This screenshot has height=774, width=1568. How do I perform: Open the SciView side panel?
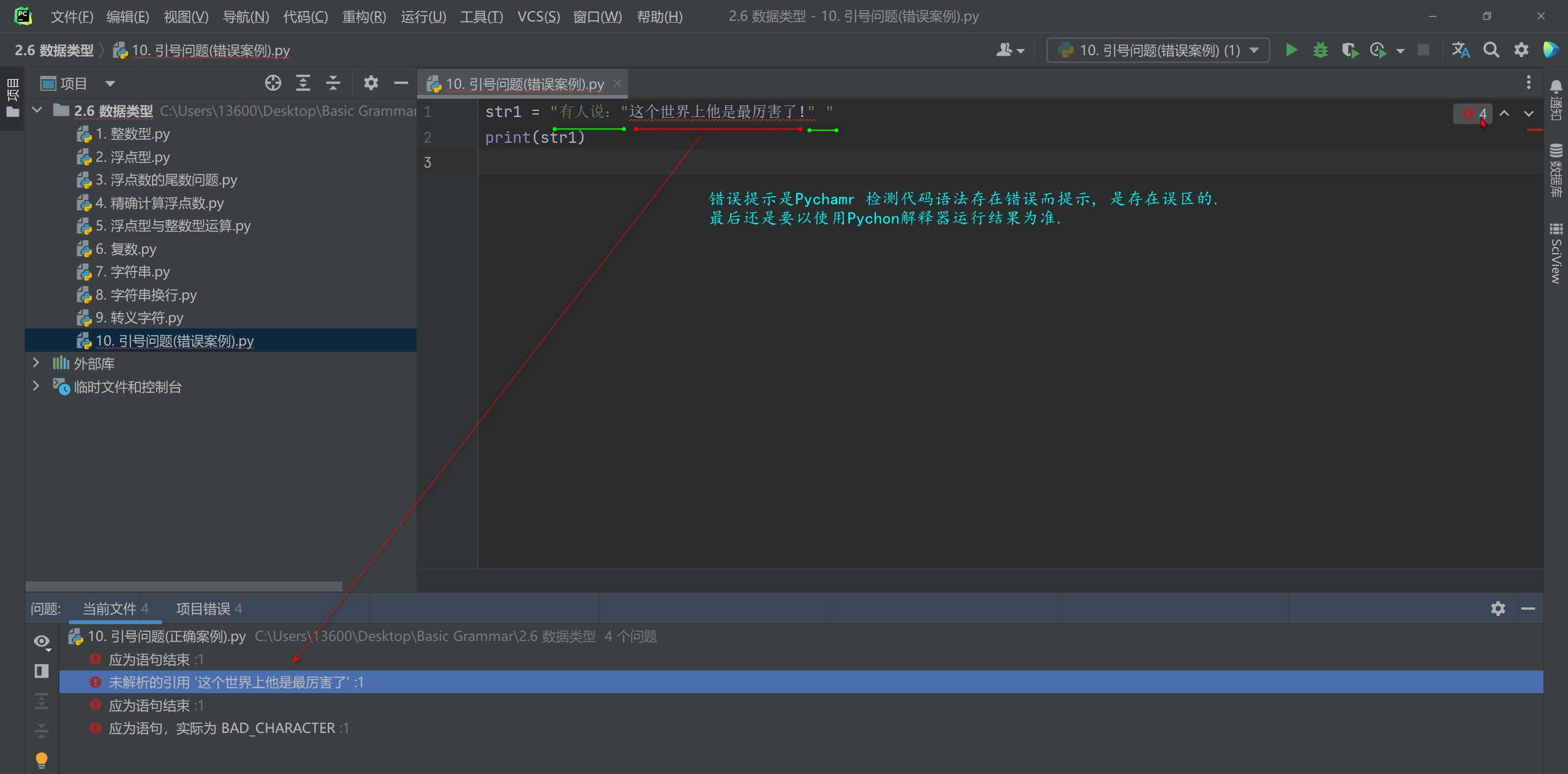(x=1556, y=253)
